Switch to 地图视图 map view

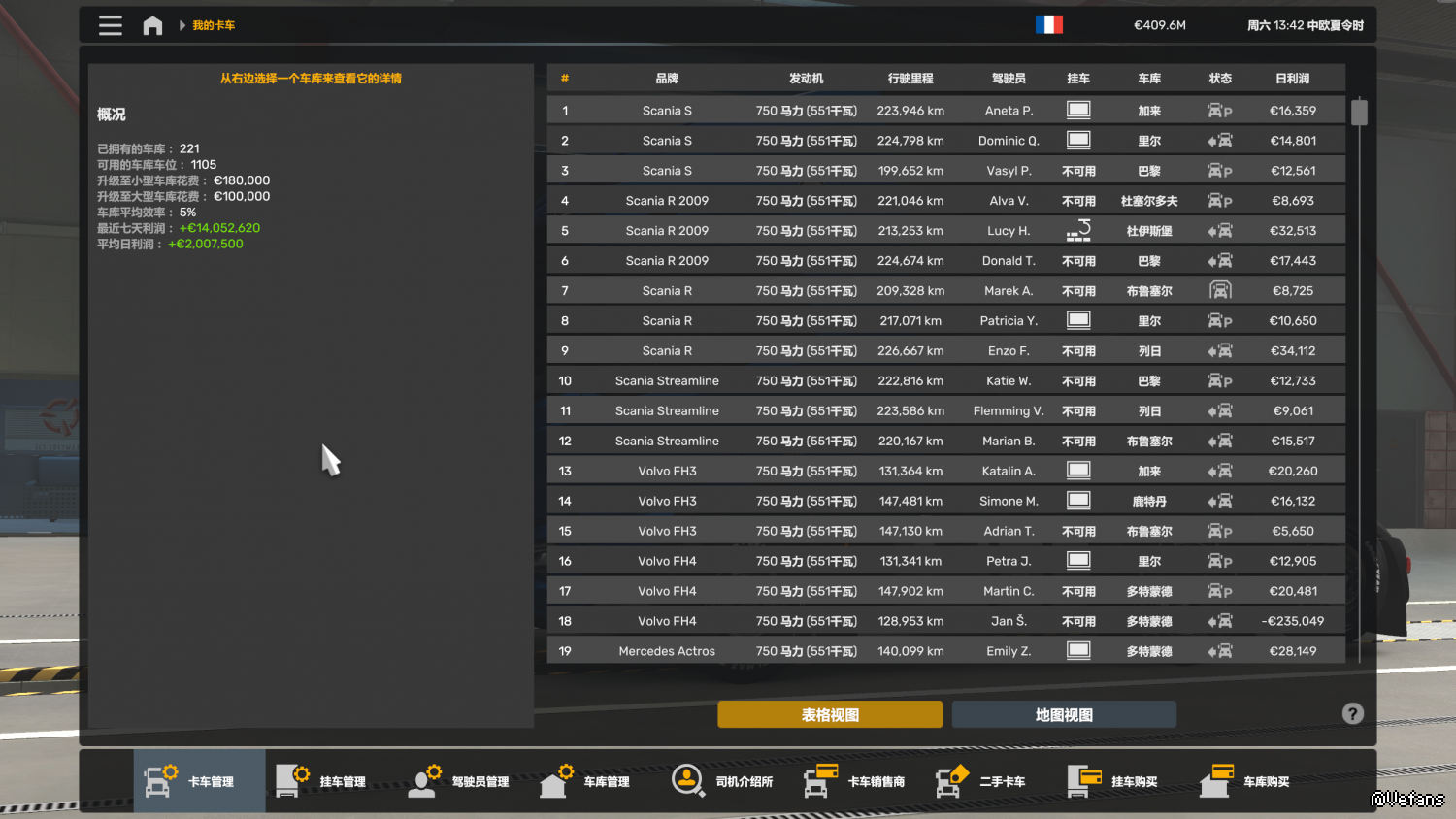point(1064,714)
